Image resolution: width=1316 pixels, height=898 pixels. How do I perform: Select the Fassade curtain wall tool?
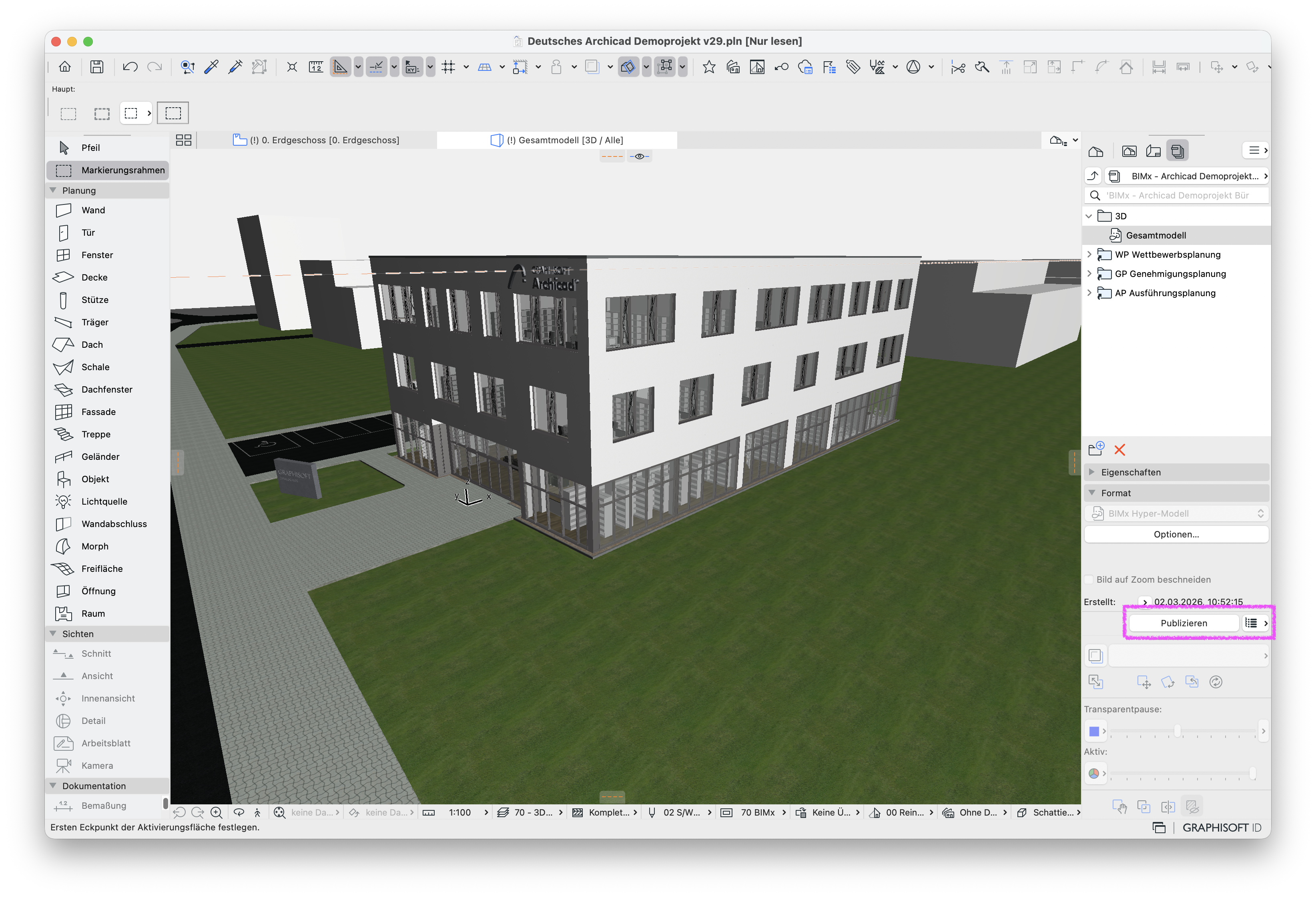click(107, 412)
